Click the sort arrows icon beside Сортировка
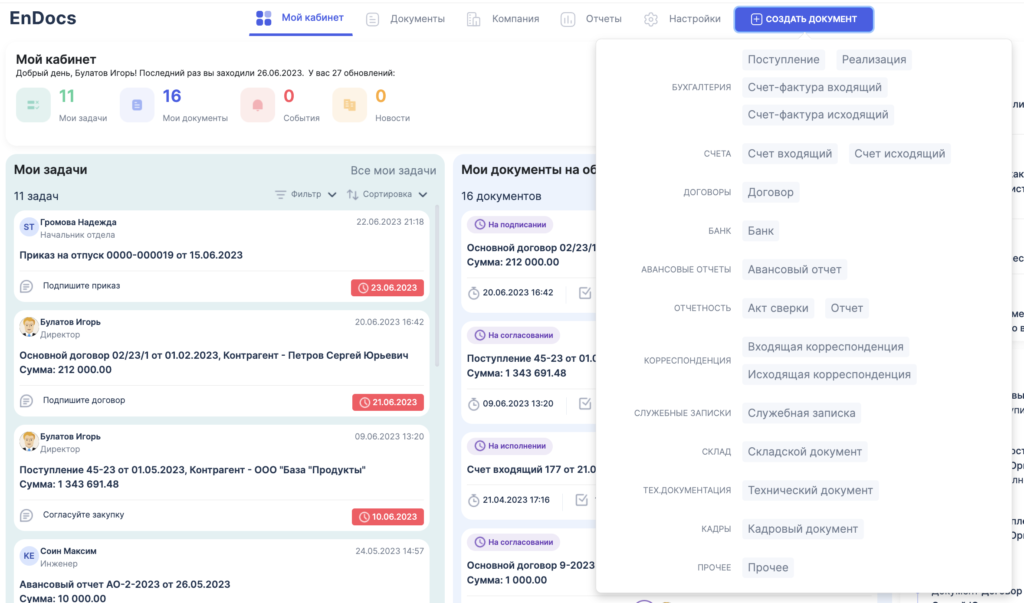 353,195
